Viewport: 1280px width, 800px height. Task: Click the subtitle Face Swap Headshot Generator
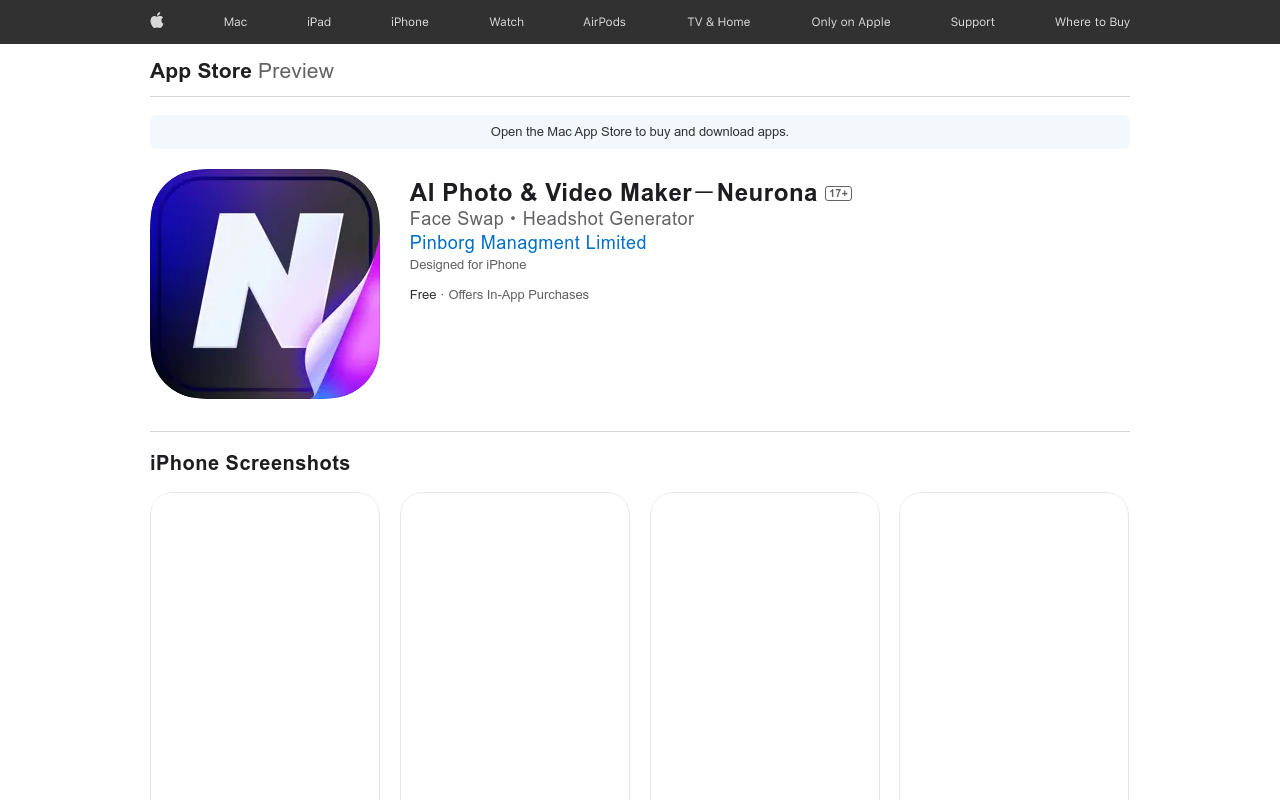552,219
